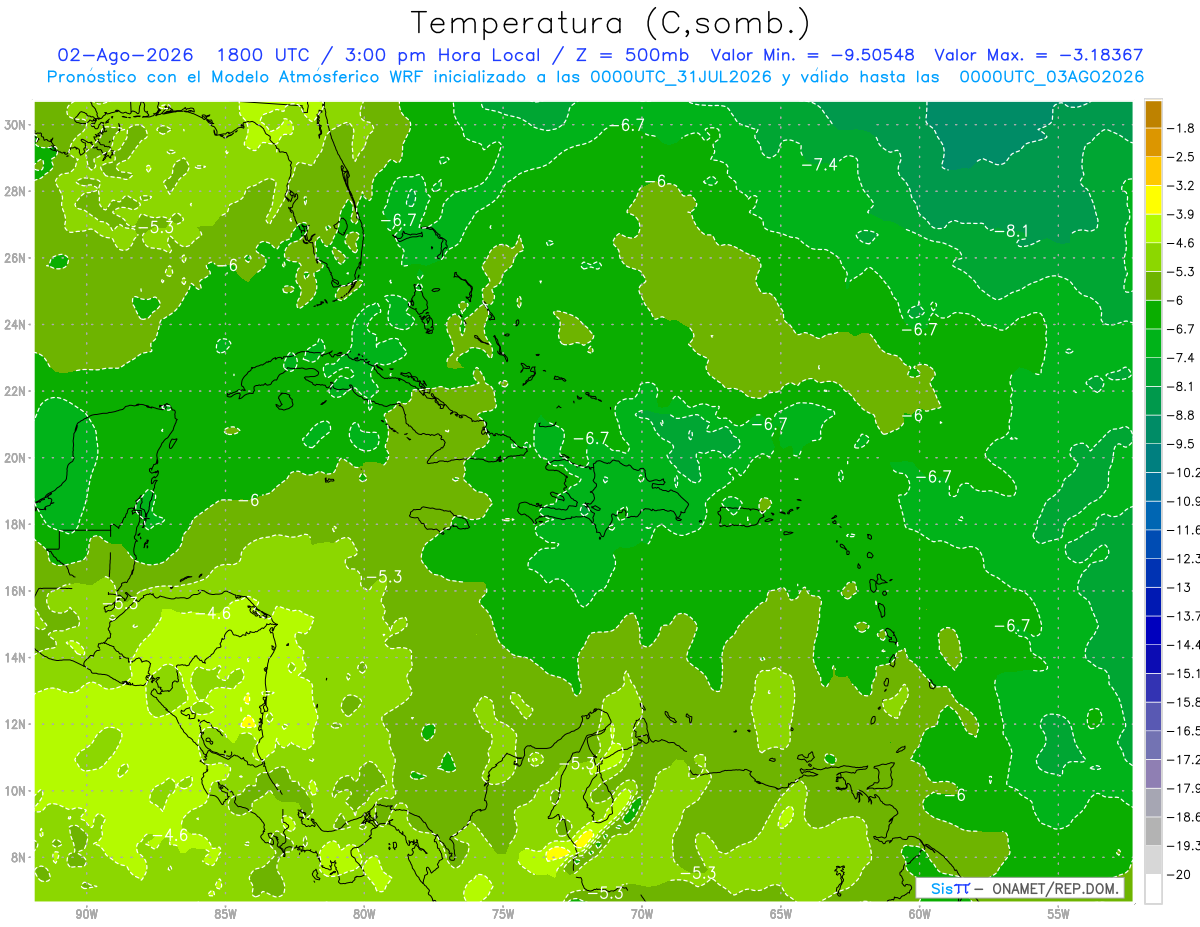Pick the legend swatch between -8.1 and -8.8
Image resolution: width=1200 pixels, height=927 pixels.
(x=1153, y=401)
